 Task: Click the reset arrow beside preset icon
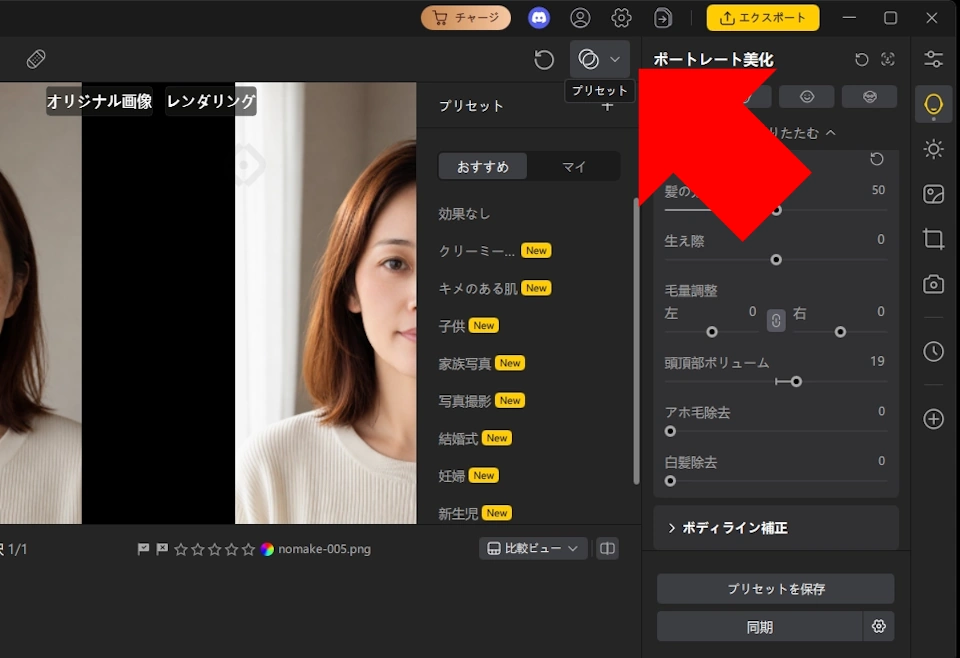pos(544,59)
